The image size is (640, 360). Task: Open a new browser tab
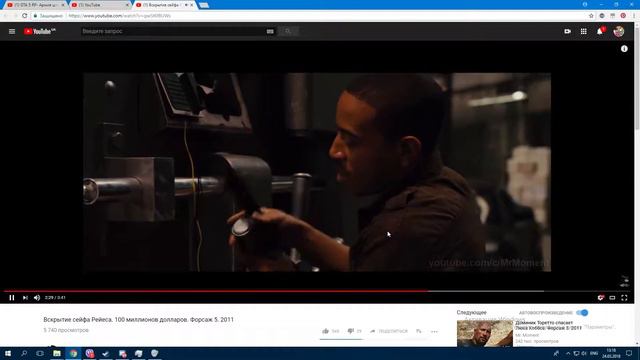tap(204, 5)
